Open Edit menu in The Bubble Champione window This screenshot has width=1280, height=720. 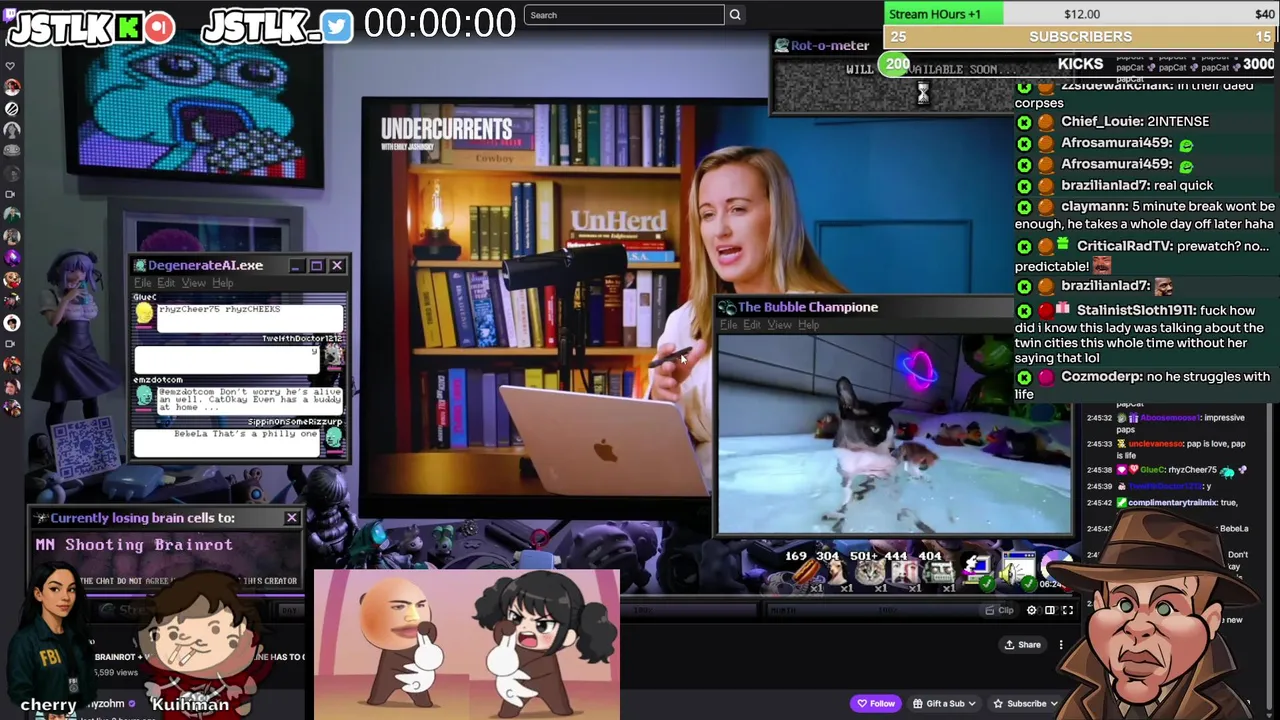[x=752, y=325]
